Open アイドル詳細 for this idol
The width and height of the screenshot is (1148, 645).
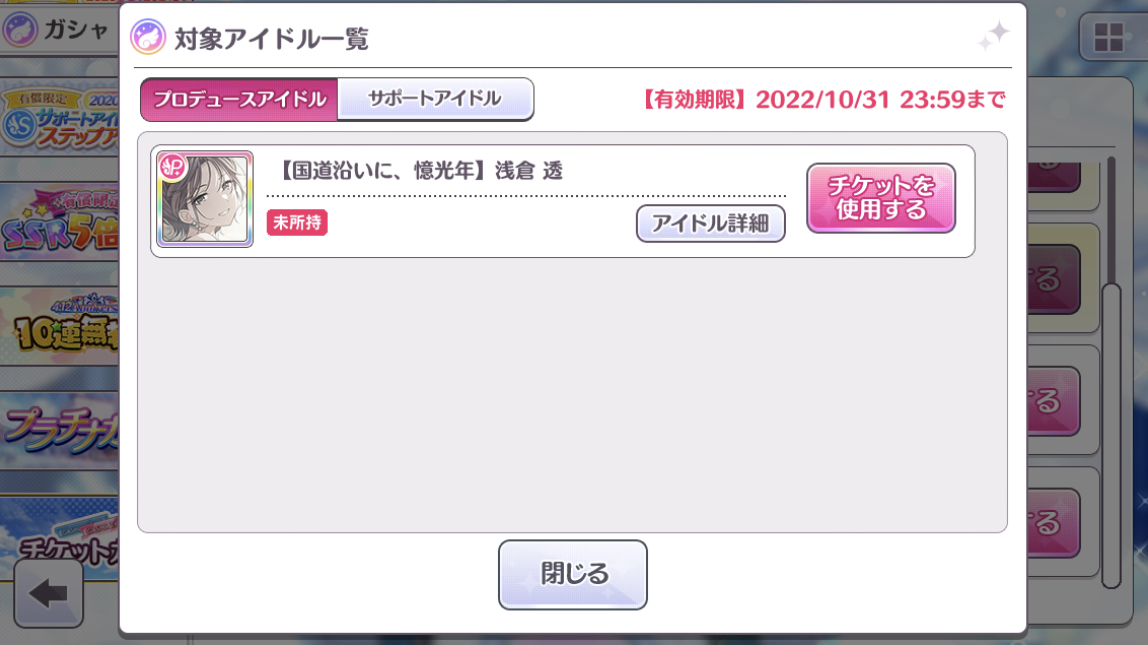tap(710, 223)
